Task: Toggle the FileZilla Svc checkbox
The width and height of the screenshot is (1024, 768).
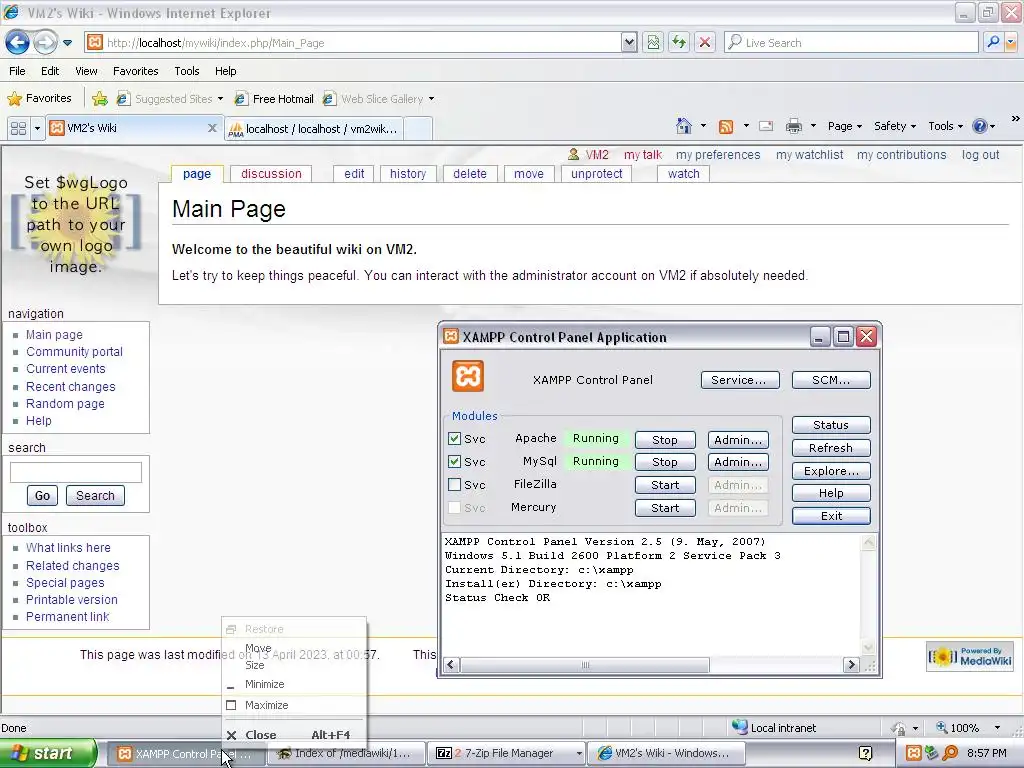Action: (x=455, y=485)
